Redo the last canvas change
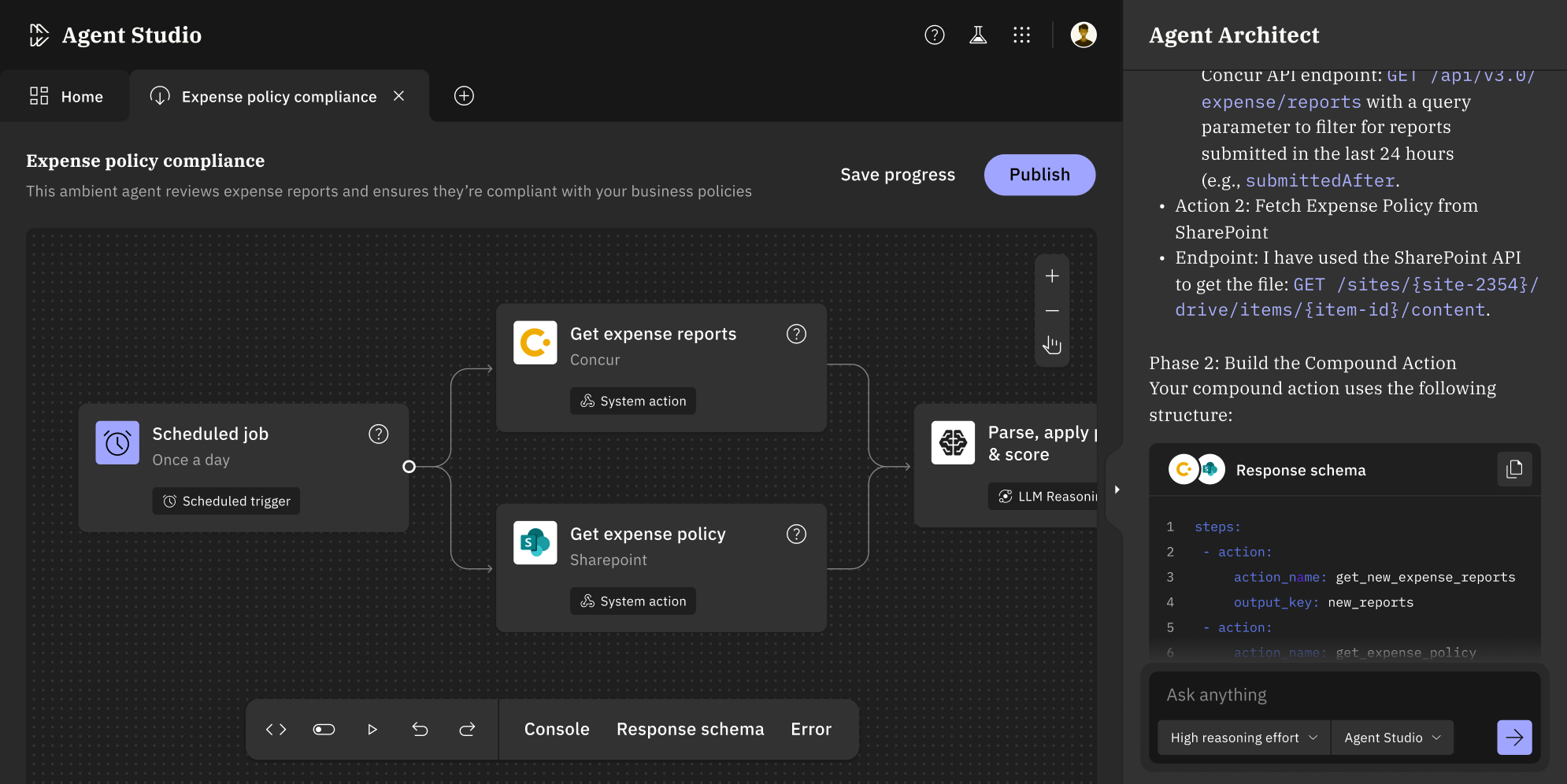This screenshot has height=784, width=1567. [x=467, y=730]
